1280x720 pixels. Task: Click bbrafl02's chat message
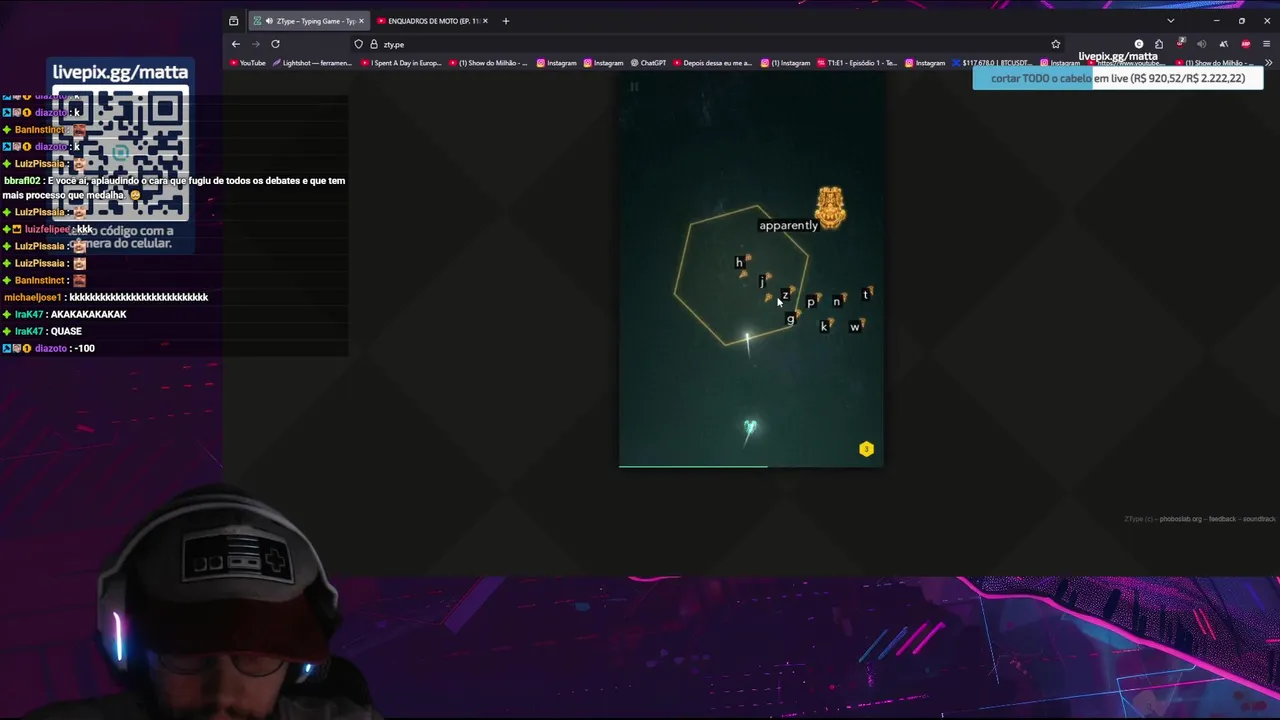click(174, 188)
